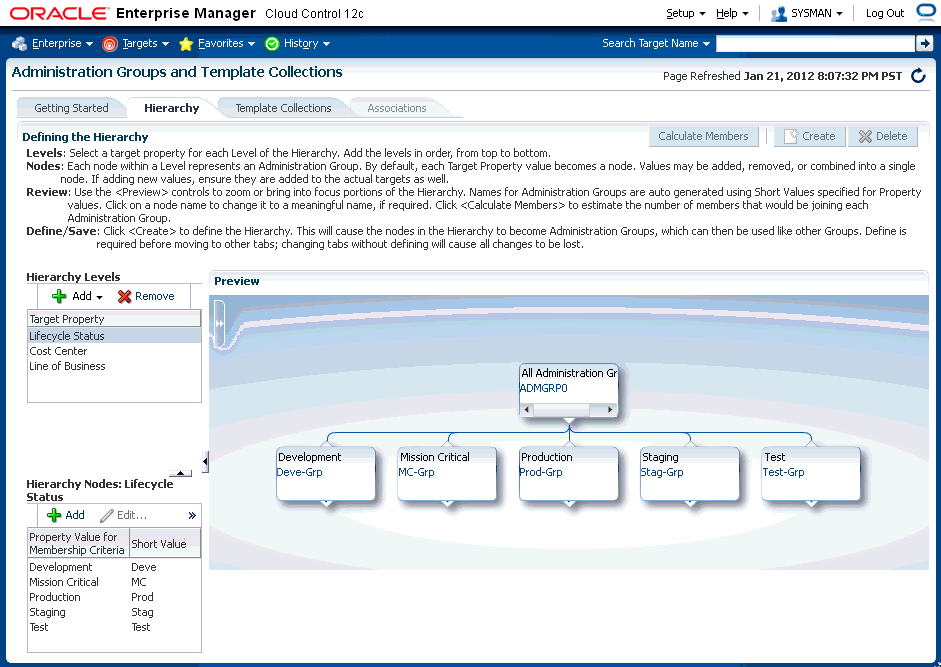Image resolution: width=941 pixels, height=667 pixels.
Task: Click the SYSMAN user icon
Action: (x=778, y=13)
